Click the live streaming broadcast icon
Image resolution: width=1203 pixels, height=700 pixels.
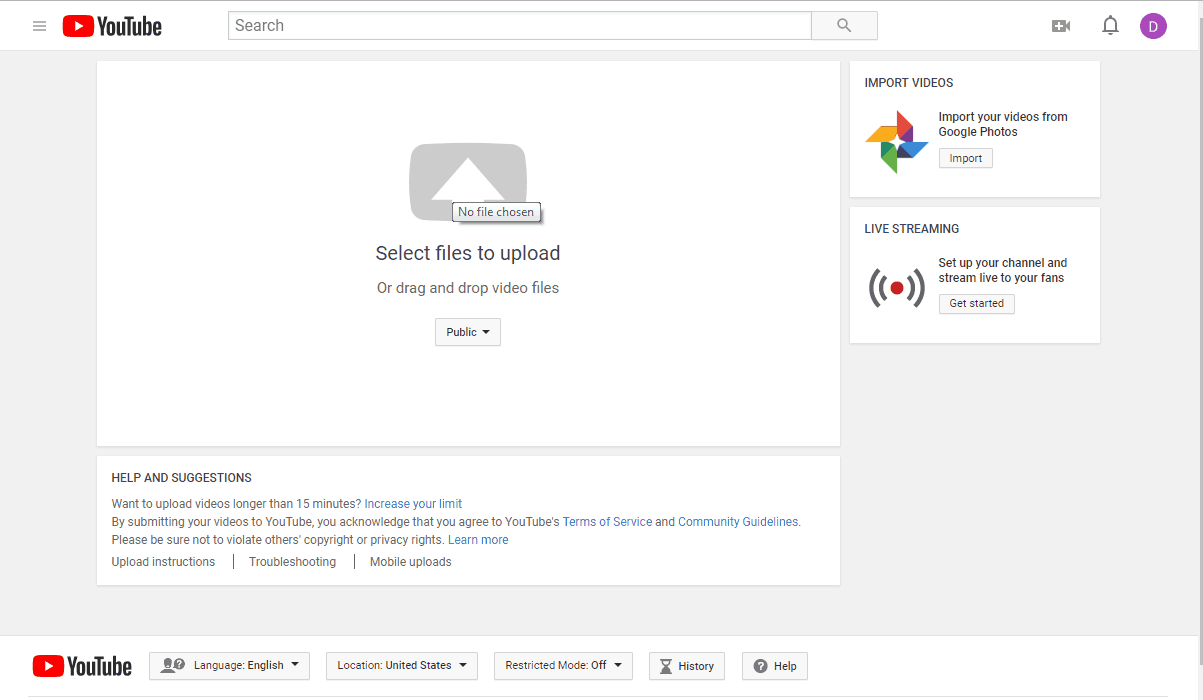click(x=896, y=288)
